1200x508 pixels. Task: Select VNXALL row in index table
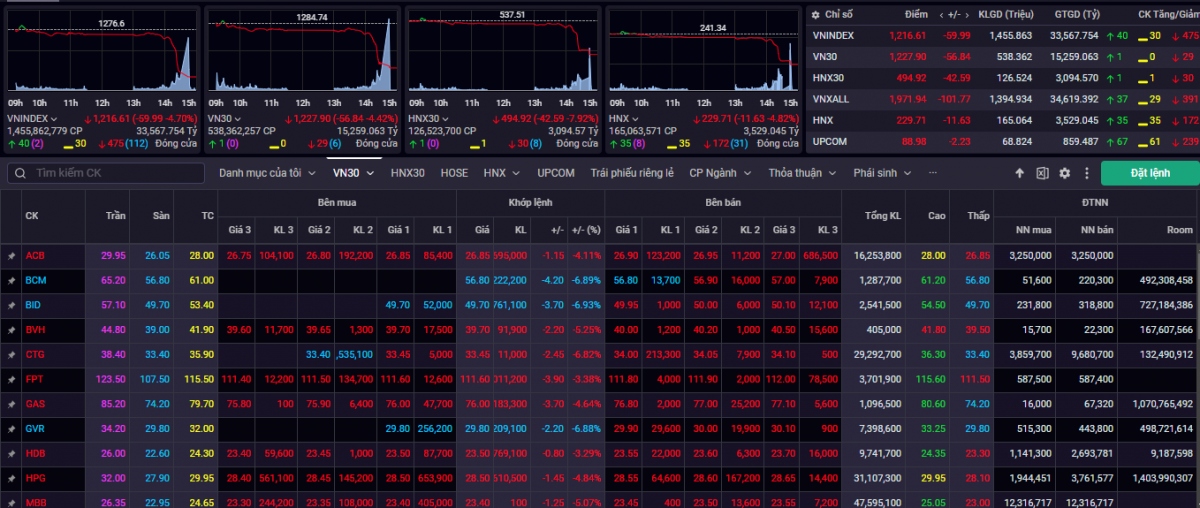click(x=1004, y=99)
